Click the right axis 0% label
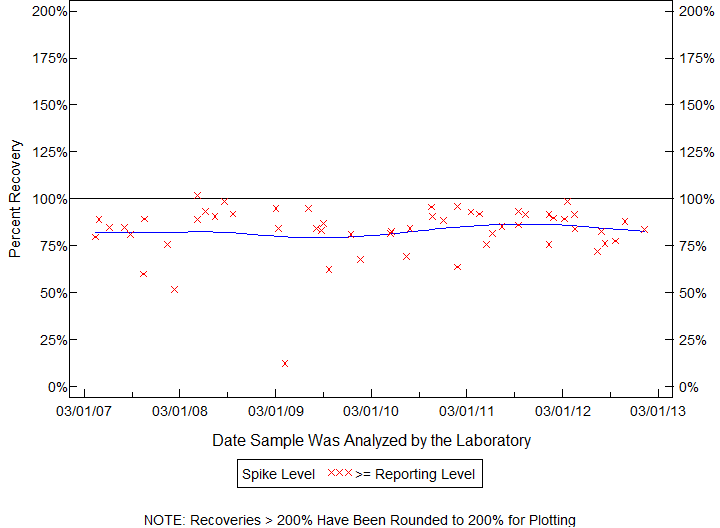 689,387
